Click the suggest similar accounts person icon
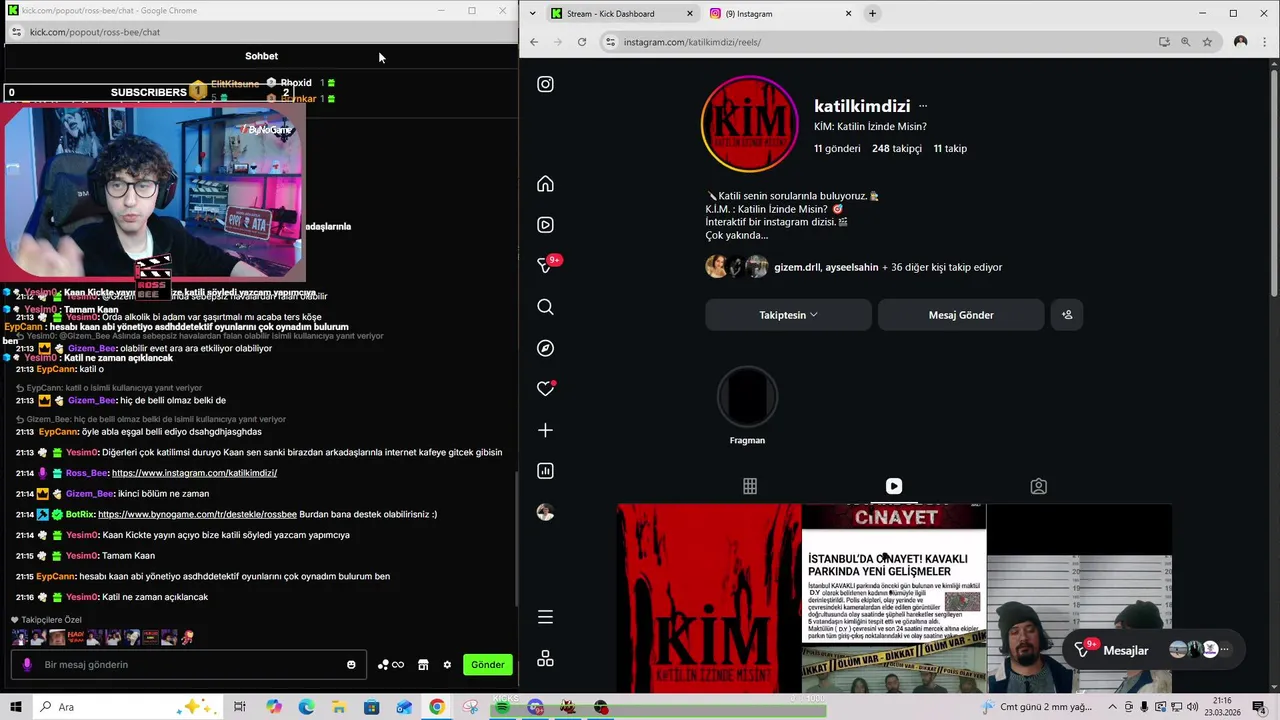 pyautogui.click(x=1067, y=315)
